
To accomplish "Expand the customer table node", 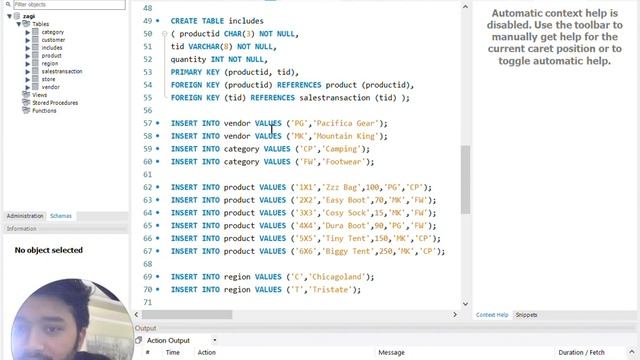I will [x=28, y=40].
